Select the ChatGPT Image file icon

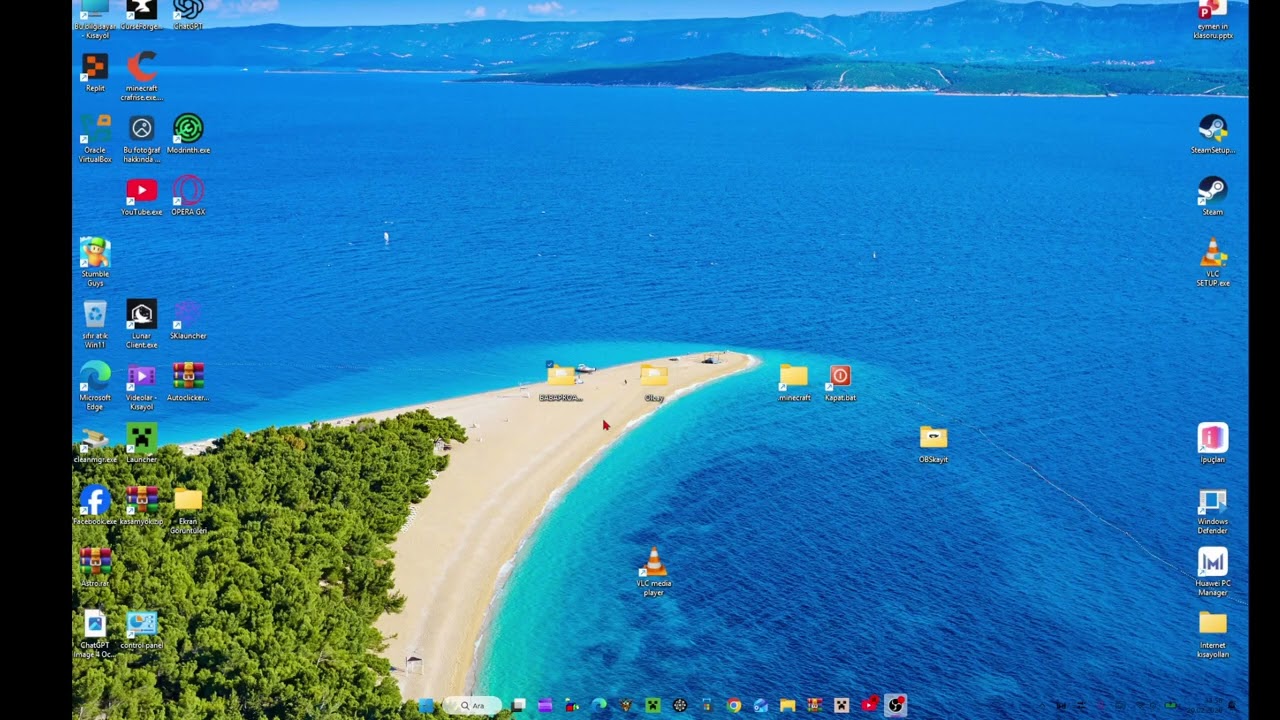[95, 634]
